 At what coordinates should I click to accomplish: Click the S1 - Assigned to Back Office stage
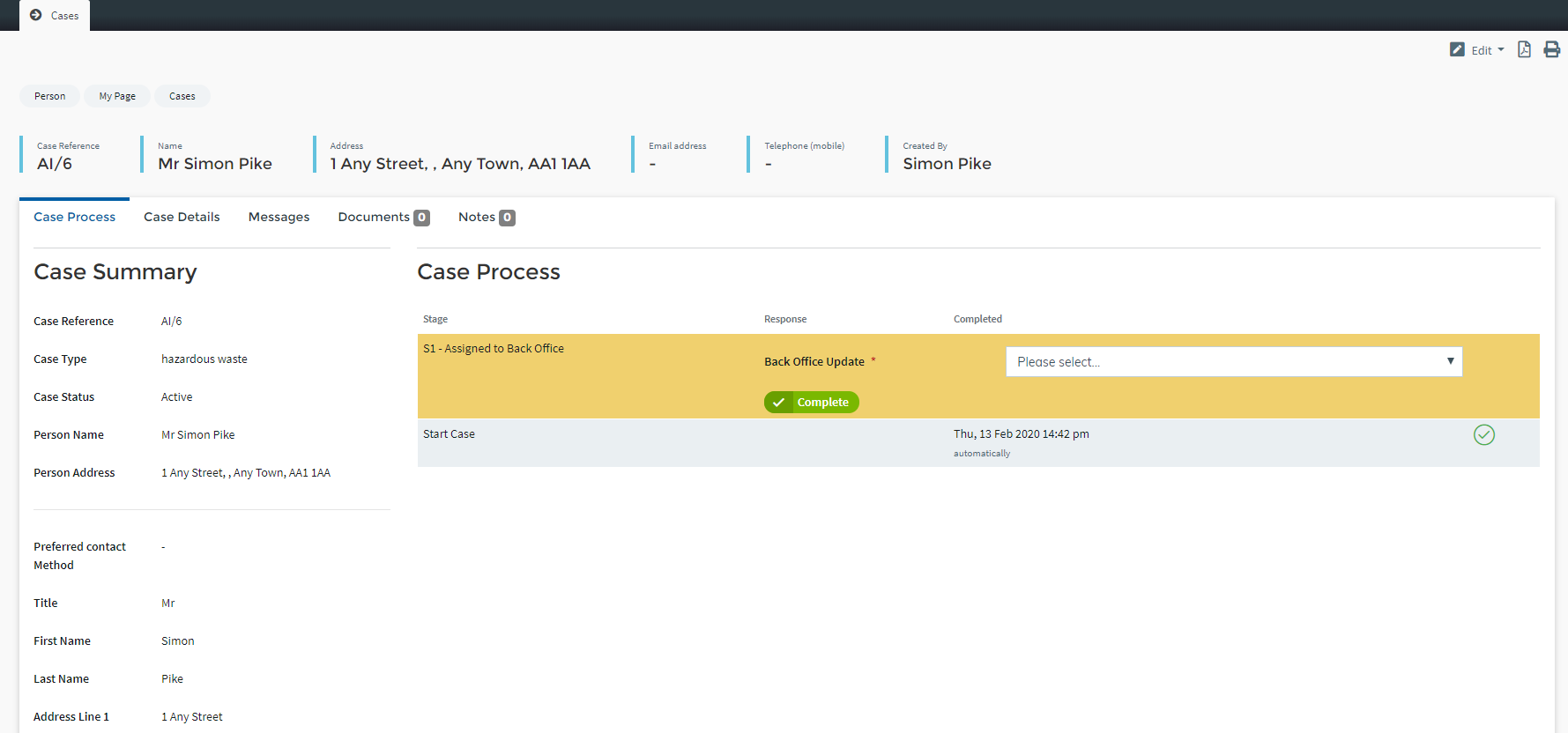pos(494,349)
